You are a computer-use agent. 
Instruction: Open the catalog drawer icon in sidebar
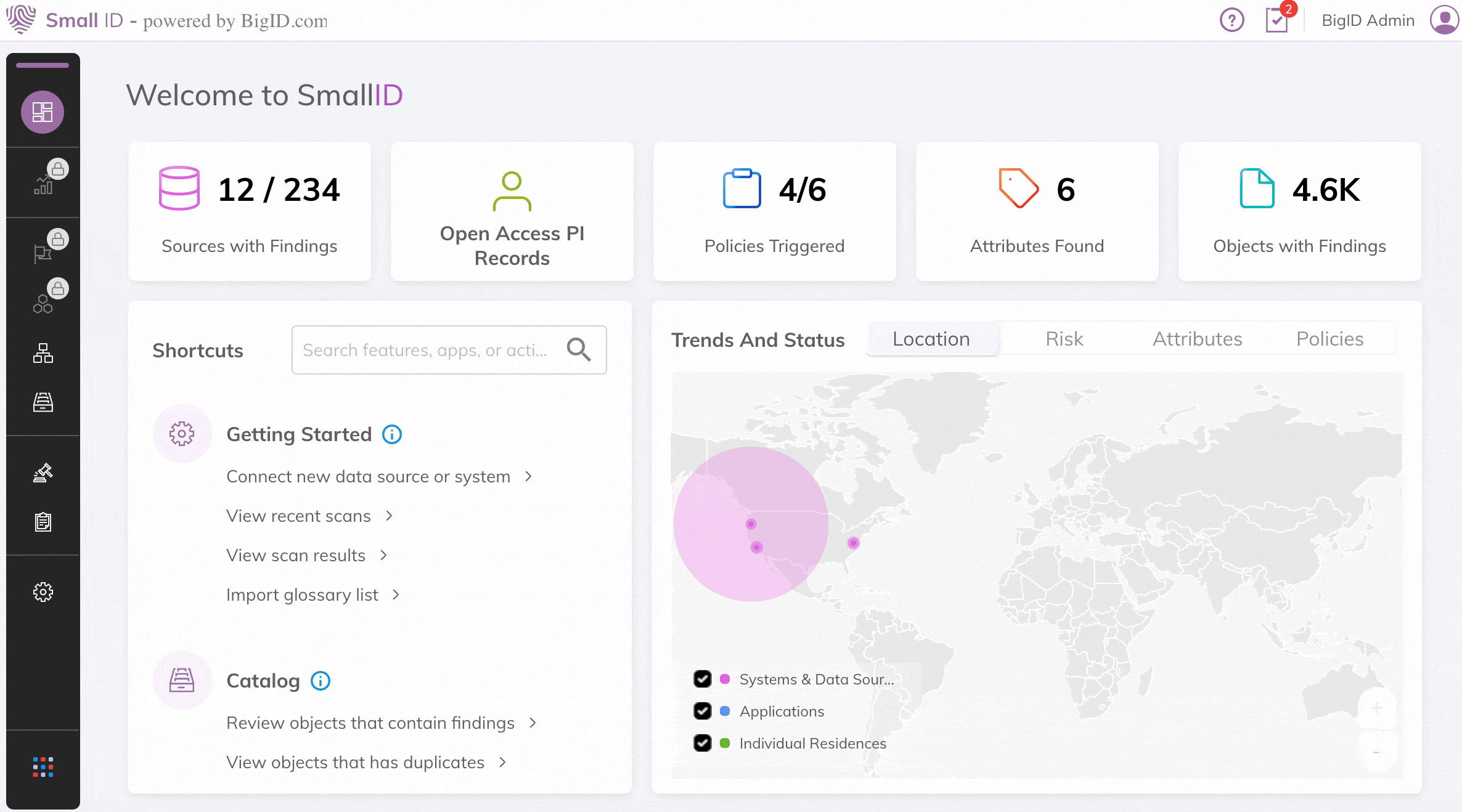(43, 402)
